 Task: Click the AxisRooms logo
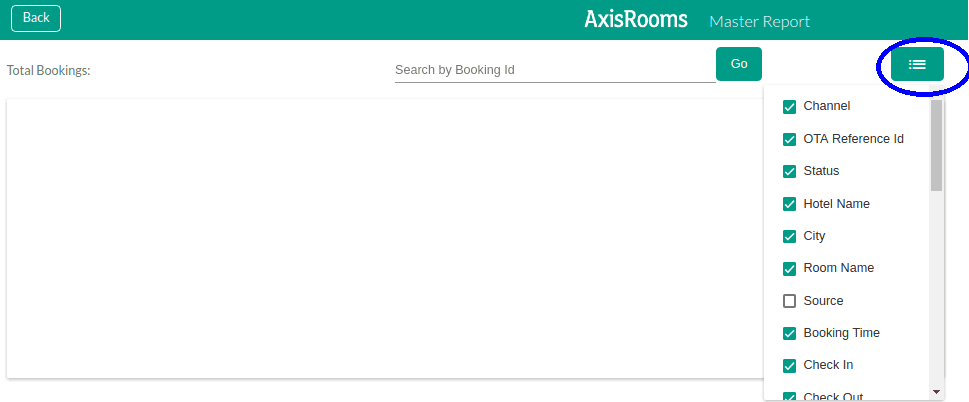(x=636, y=19)
